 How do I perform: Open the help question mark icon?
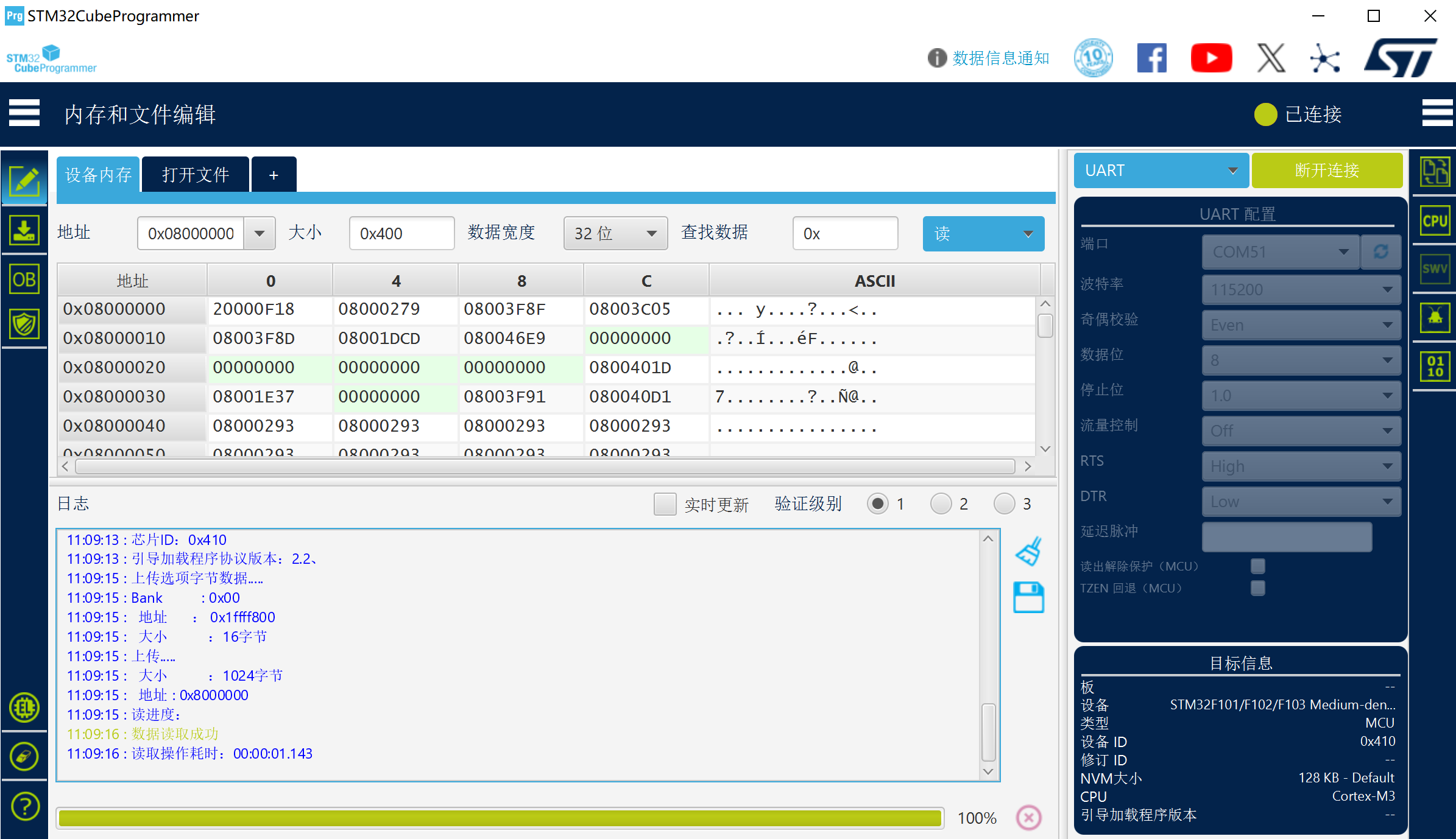coord(24,806)
